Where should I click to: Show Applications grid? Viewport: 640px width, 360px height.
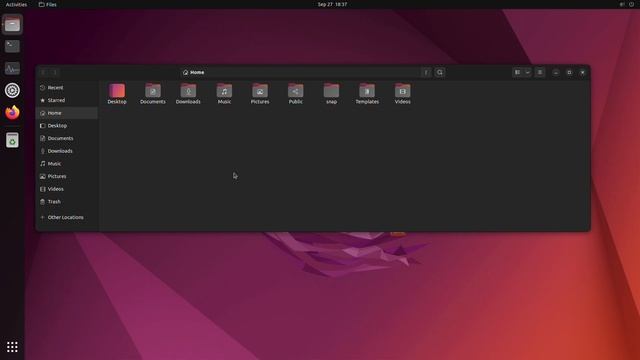(12, 347)
